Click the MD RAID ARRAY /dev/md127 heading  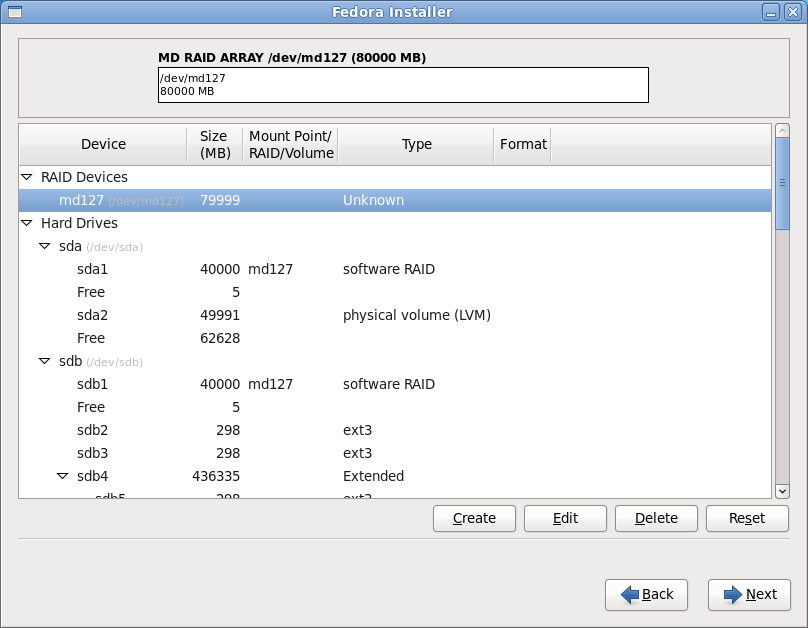[292, 58]
